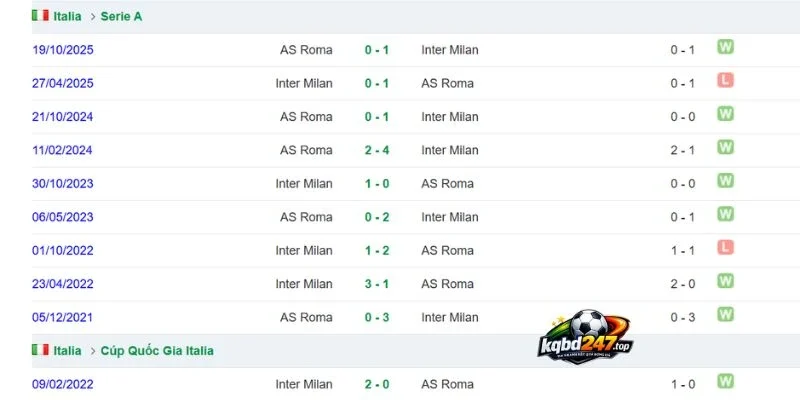The height and width of the screenshot is (400, 800).
Task: Click the 3 - 1 score on 23/04/2022
Action: click(377, 284)
